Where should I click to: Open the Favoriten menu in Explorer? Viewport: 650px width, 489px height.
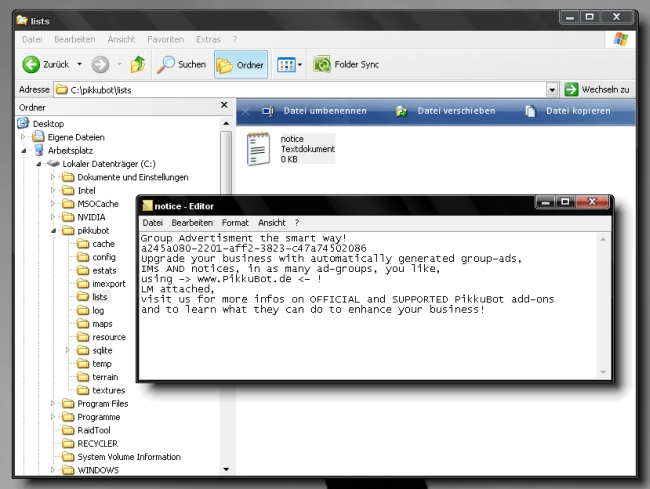(165, 39)
